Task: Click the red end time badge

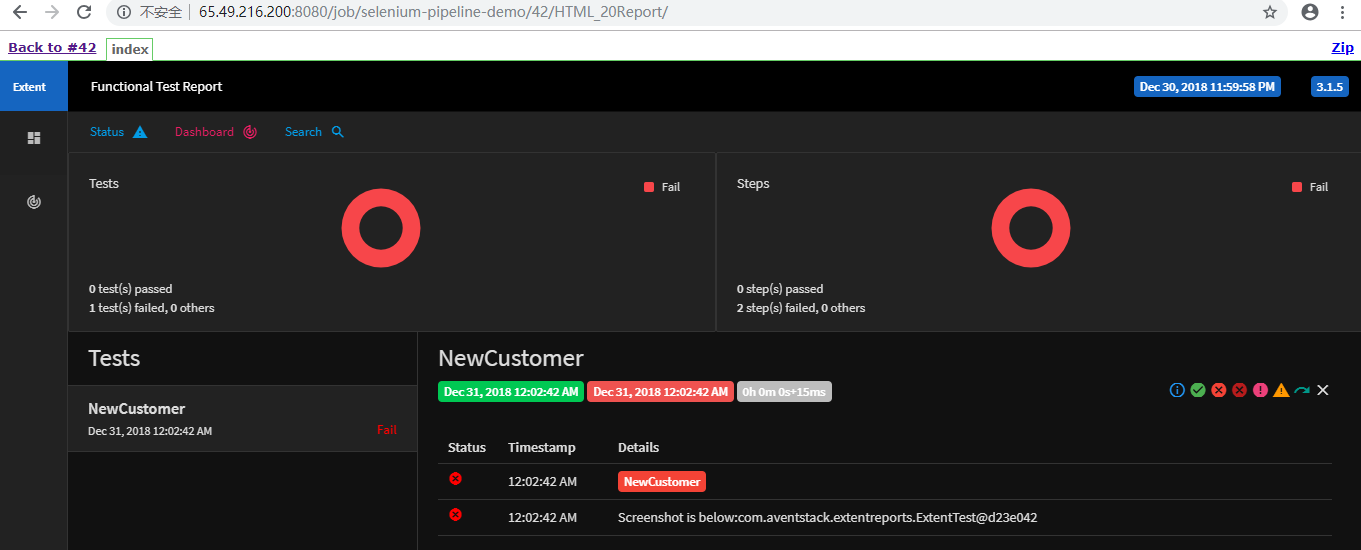Action: tap(660, 392)
